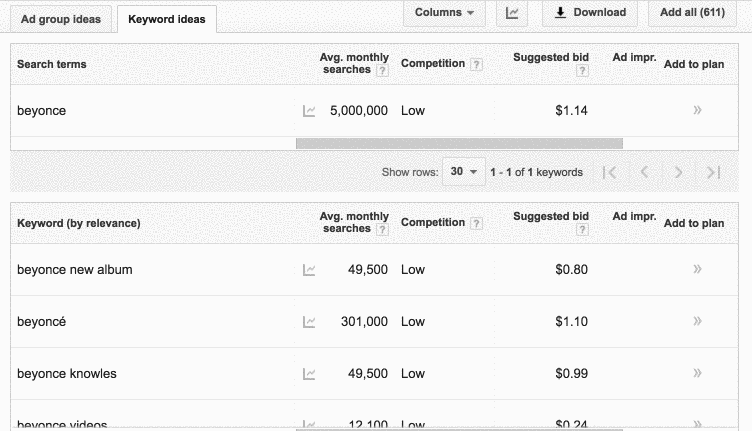This screenshot has height=431, width=752.
Task: Open help for Avg. monthly searches in Search terms table
Action: 382,70
